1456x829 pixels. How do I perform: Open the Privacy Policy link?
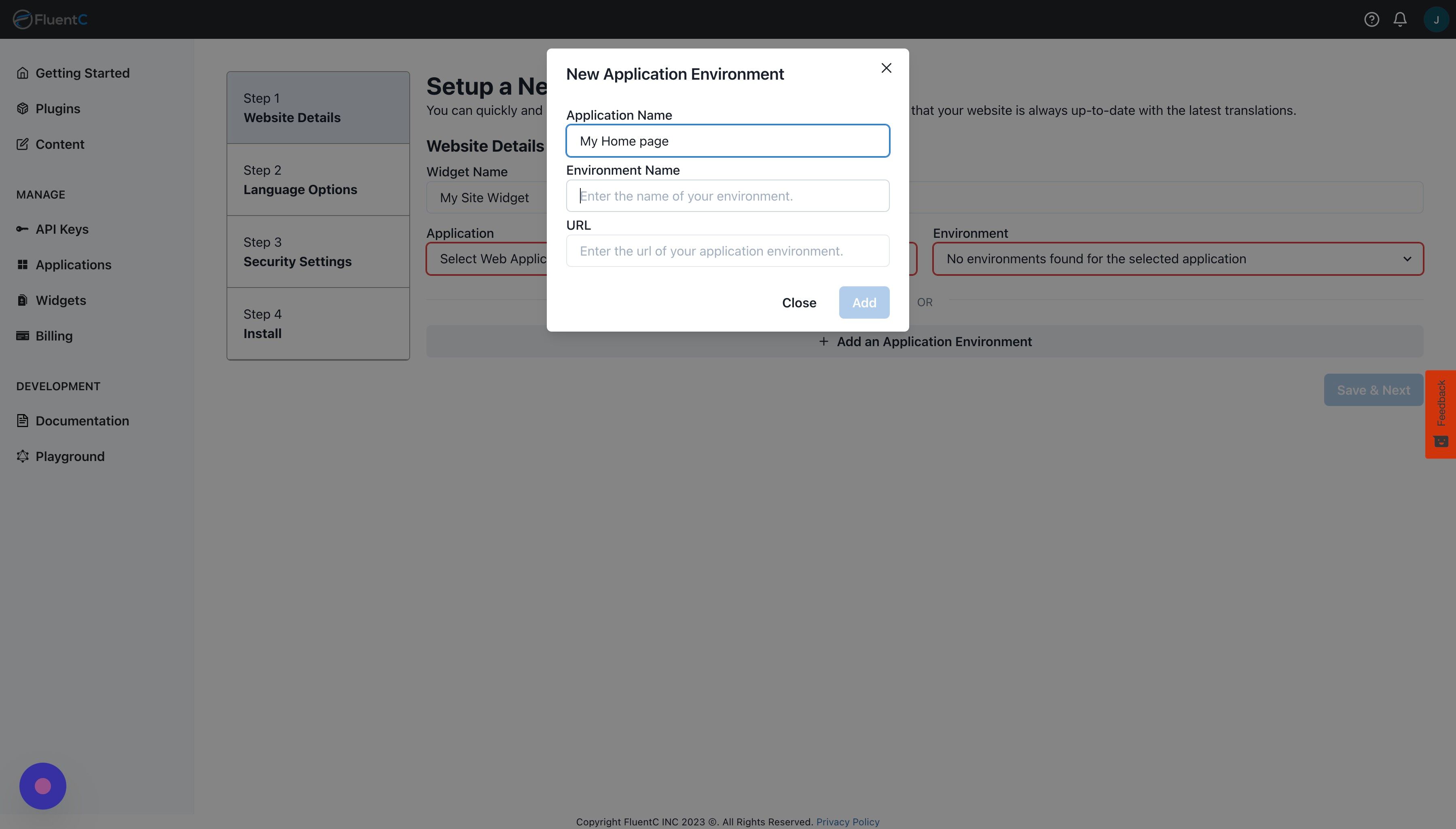tap(847, 822)
